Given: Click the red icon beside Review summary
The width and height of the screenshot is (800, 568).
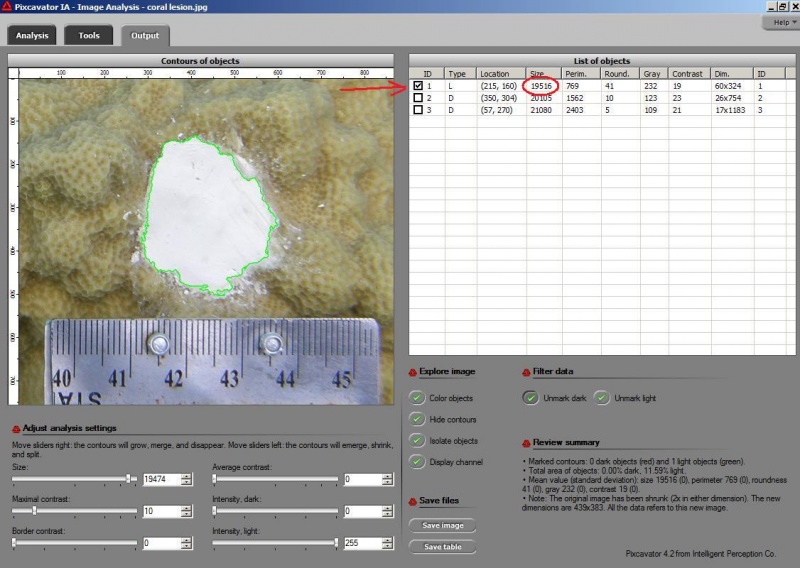Looking at the screenshot, I should coord(526,443).
